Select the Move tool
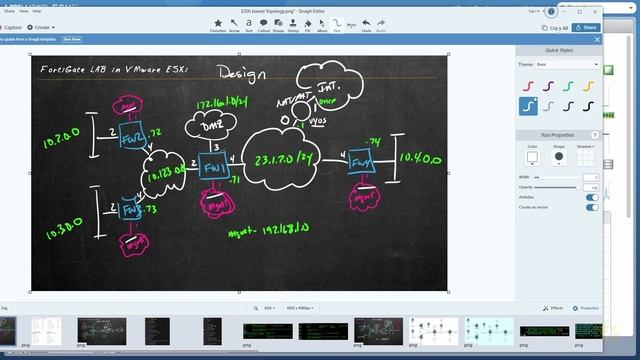 pyautogui.click(x=322, y=25)
